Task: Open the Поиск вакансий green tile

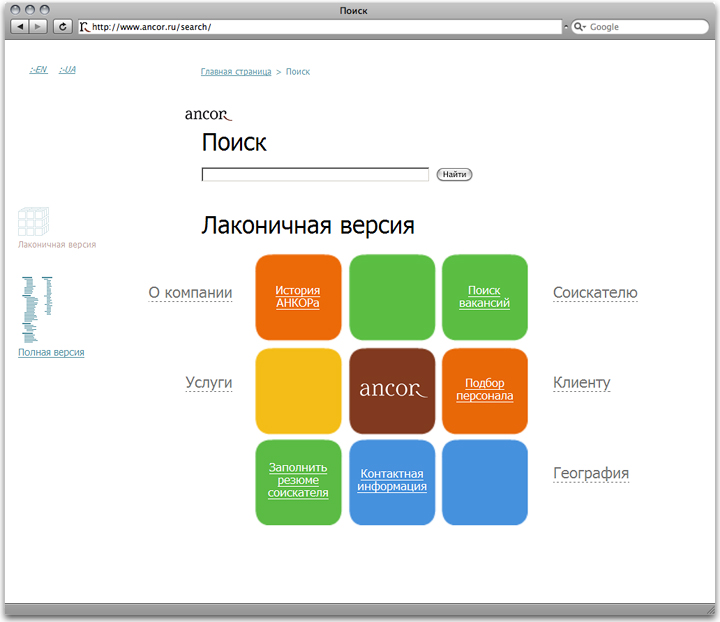Action: [484, 297]
